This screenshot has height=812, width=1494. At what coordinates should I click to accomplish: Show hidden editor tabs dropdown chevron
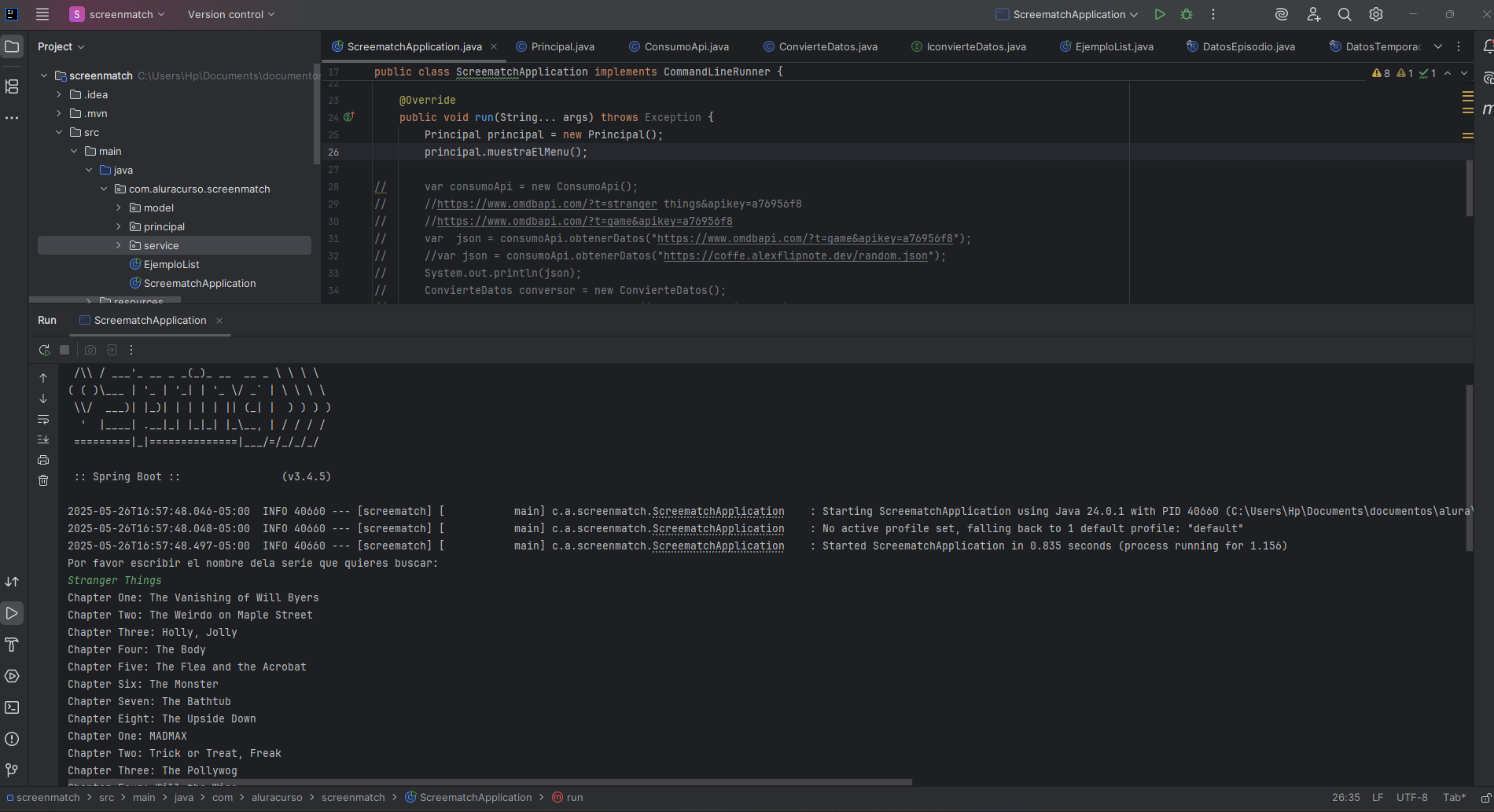(1438, 46)
